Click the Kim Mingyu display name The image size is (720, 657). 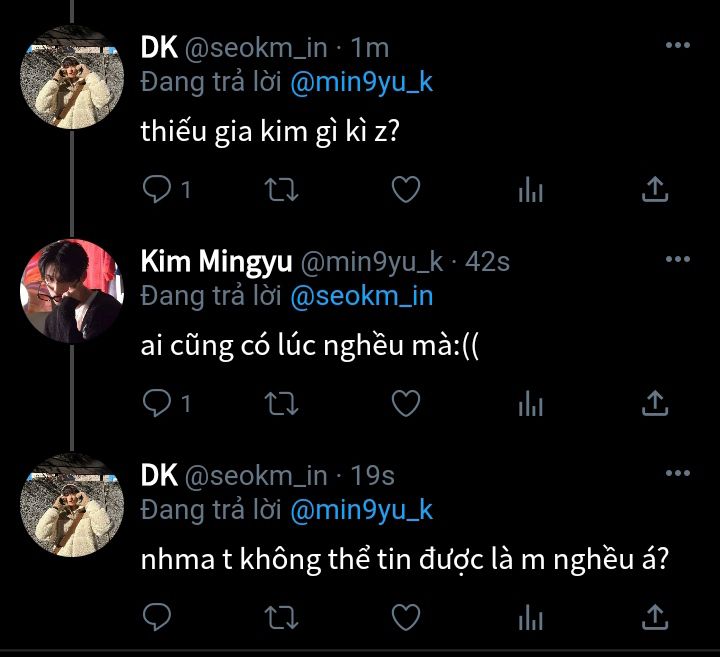coord(216,262)
